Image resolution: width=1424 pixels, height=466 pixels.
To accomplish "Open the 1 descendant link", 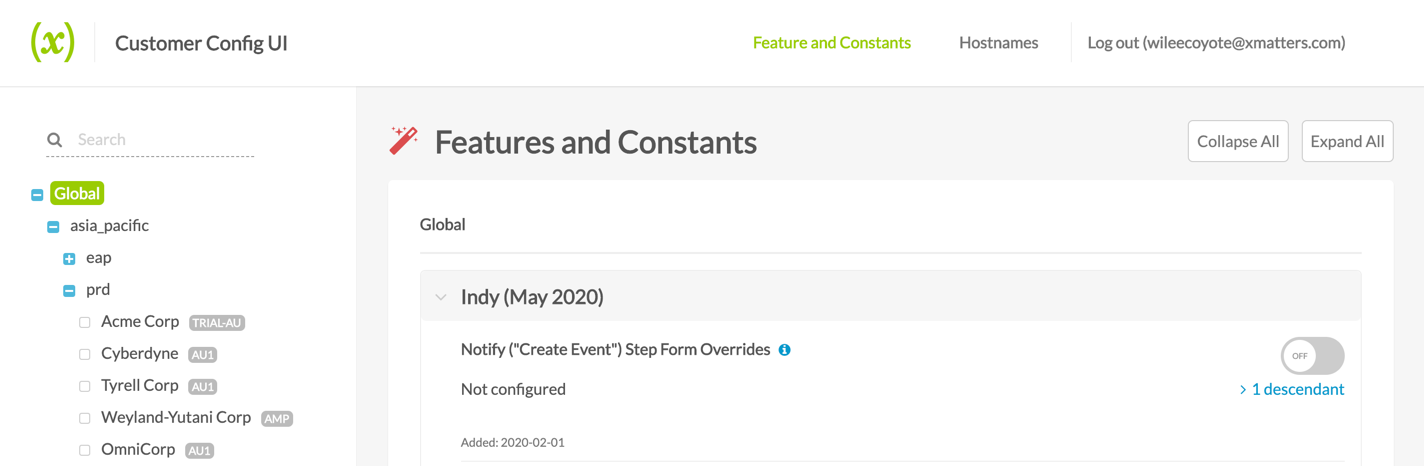I will tap(1291, 389).
